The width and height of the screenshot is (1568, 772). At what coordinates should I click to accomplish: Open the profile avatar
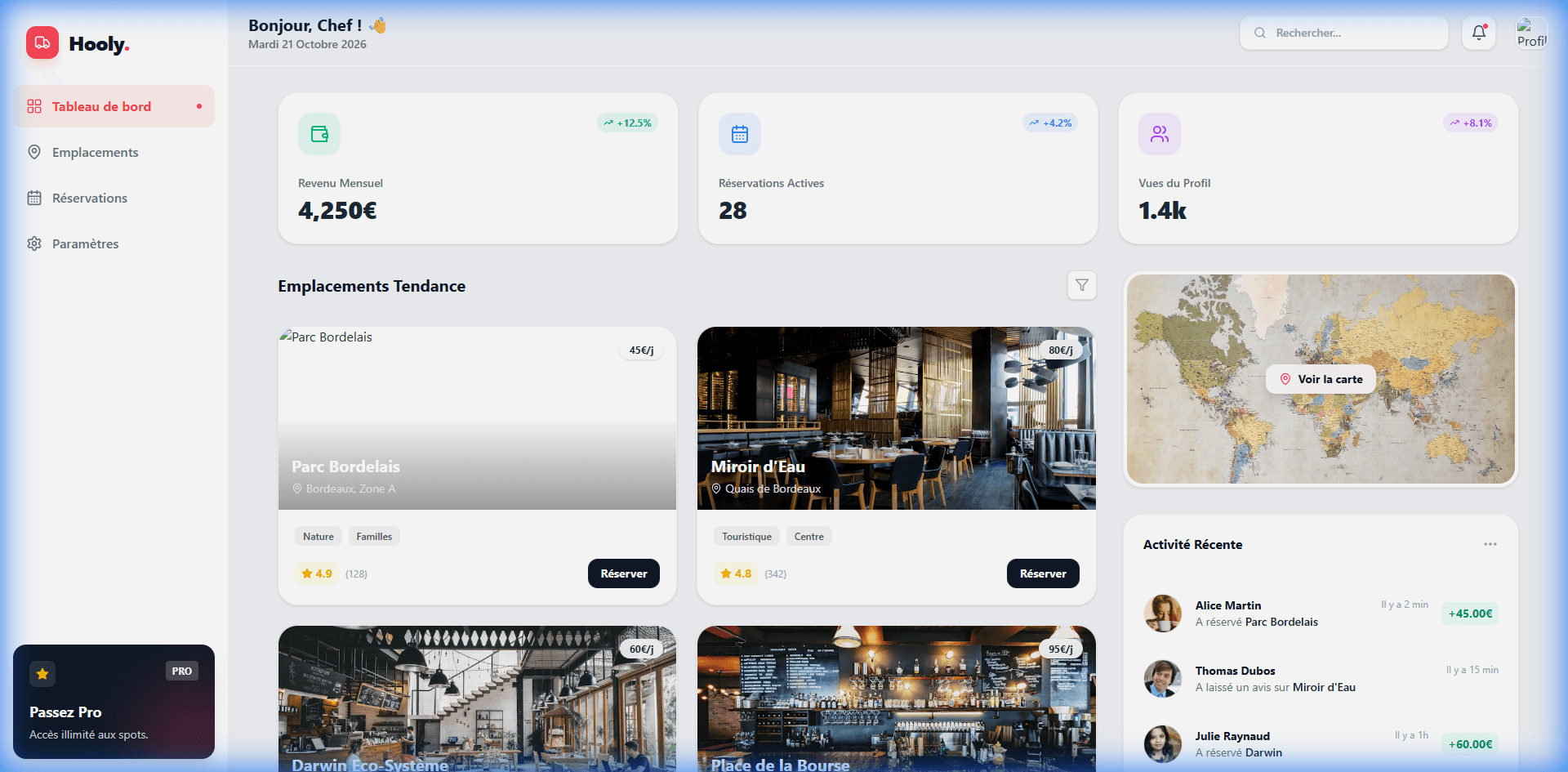[x=1531, y=33]
